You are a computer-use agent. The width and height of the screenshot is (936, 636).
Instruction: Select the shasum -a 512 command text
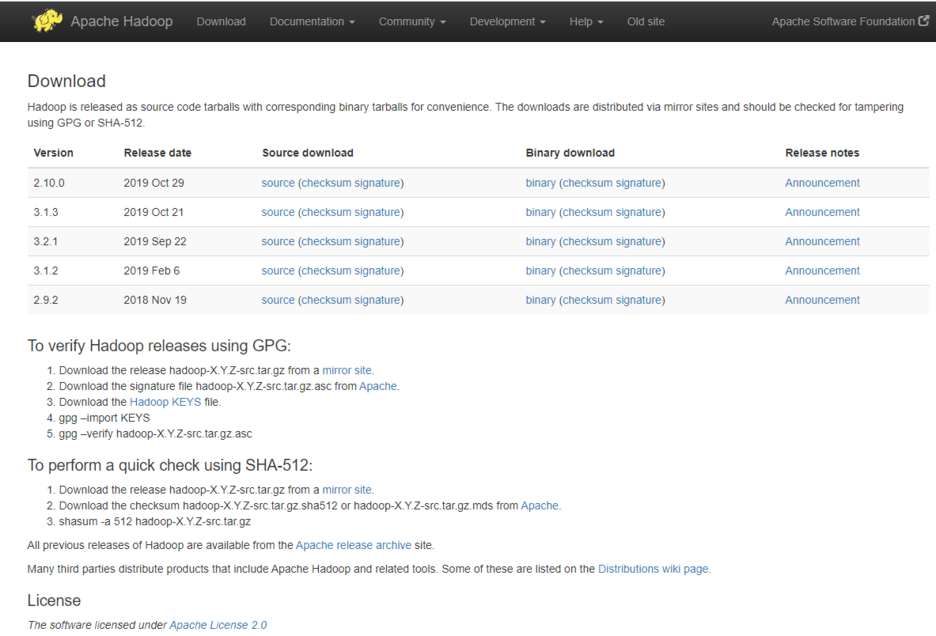(x=155, y=522)
